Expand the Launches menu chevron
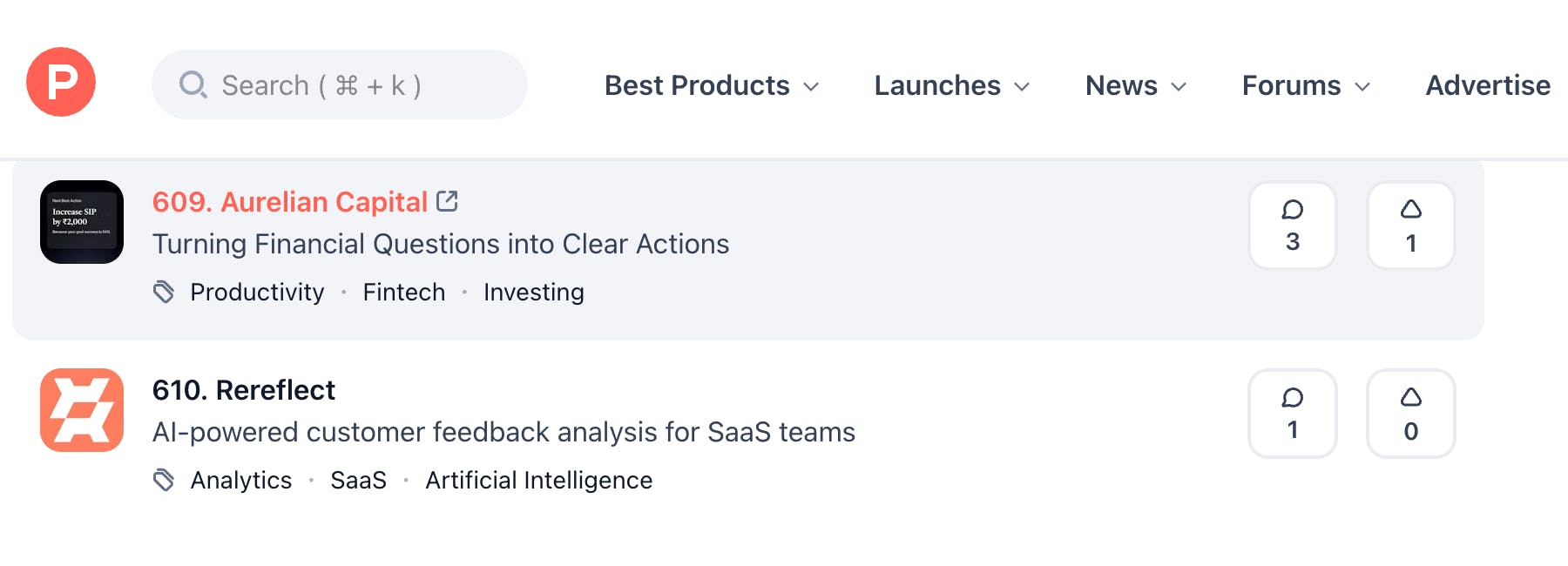The height and width of the screenshot is (566, 1568). pyautogui.click(x=1023, y=86)
